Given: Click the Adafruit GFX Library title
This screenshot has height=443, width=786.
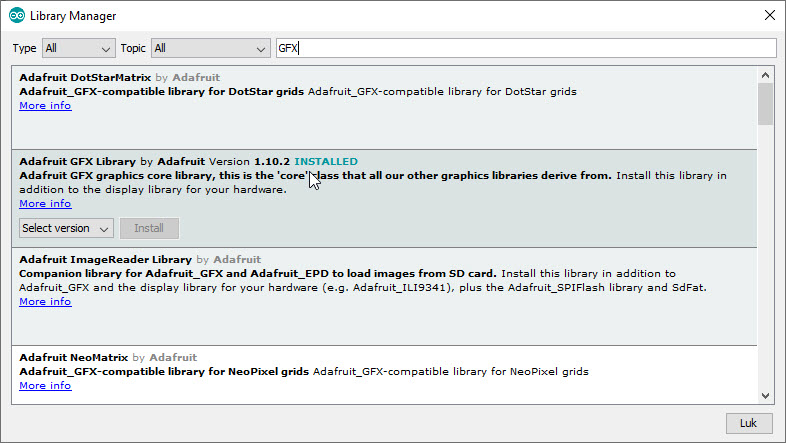Looking at the screenshot, I should pos(78,161).
